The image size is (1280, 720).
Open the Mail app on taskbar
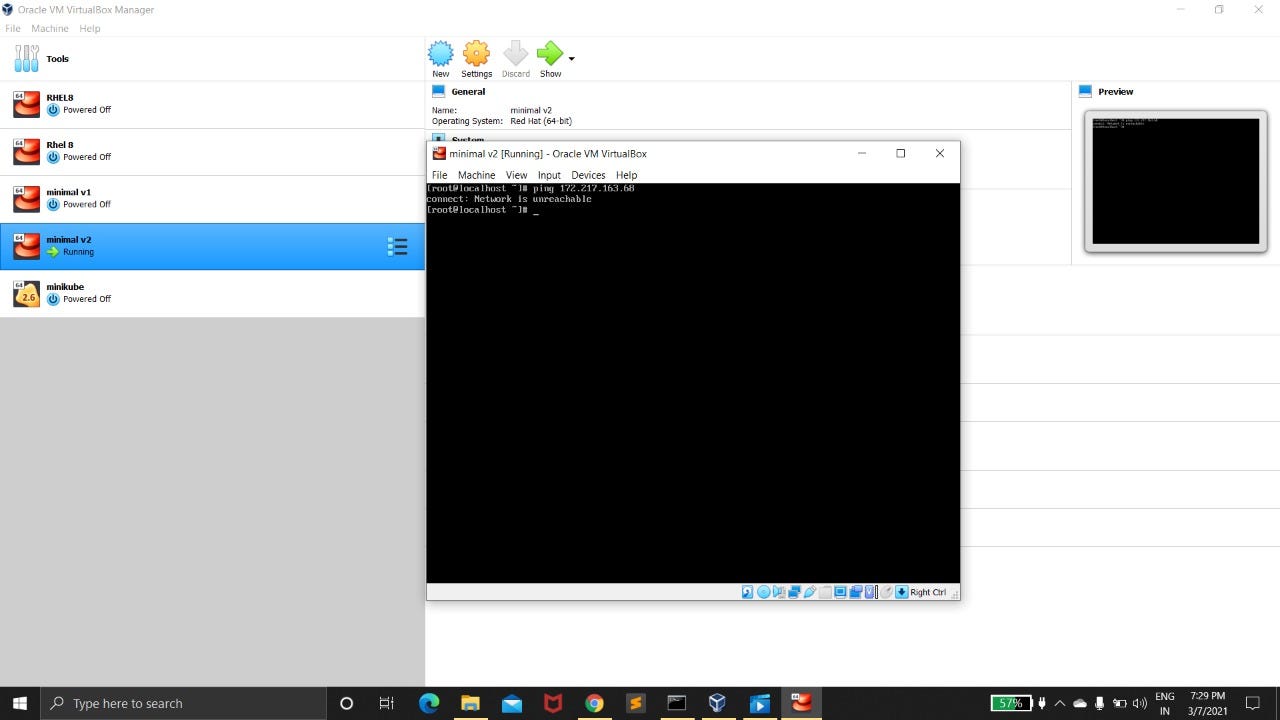pyautogui.click(x=511, y=703)
